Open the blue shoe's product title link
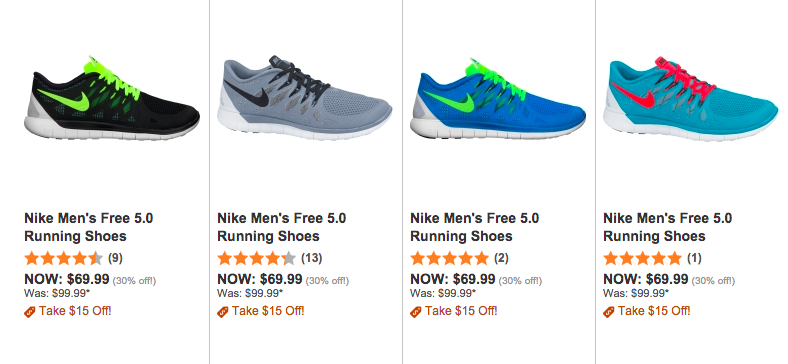Image resolution: width=788 pixels, height=364 pixels. [474, 227]
